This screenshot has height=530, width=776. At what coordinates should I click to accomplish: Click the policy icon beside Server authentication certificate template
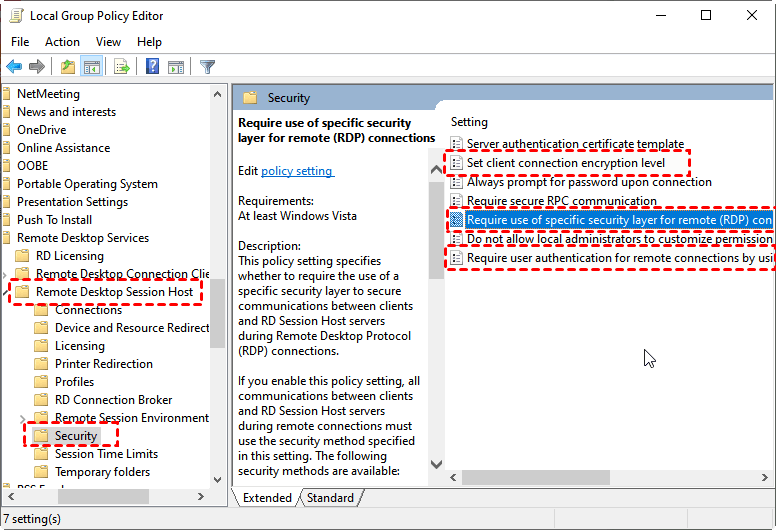point(457,144)
